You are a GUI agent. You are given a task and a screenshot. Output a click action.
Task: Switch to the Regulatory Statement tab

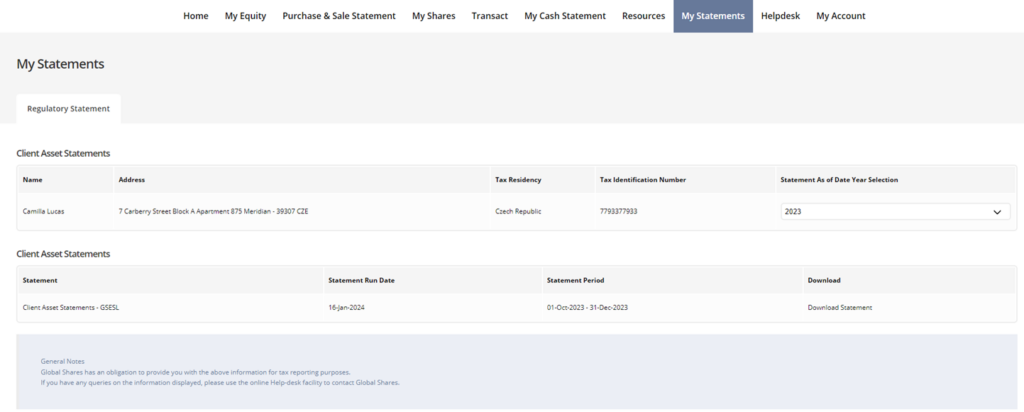coord(69,109)
